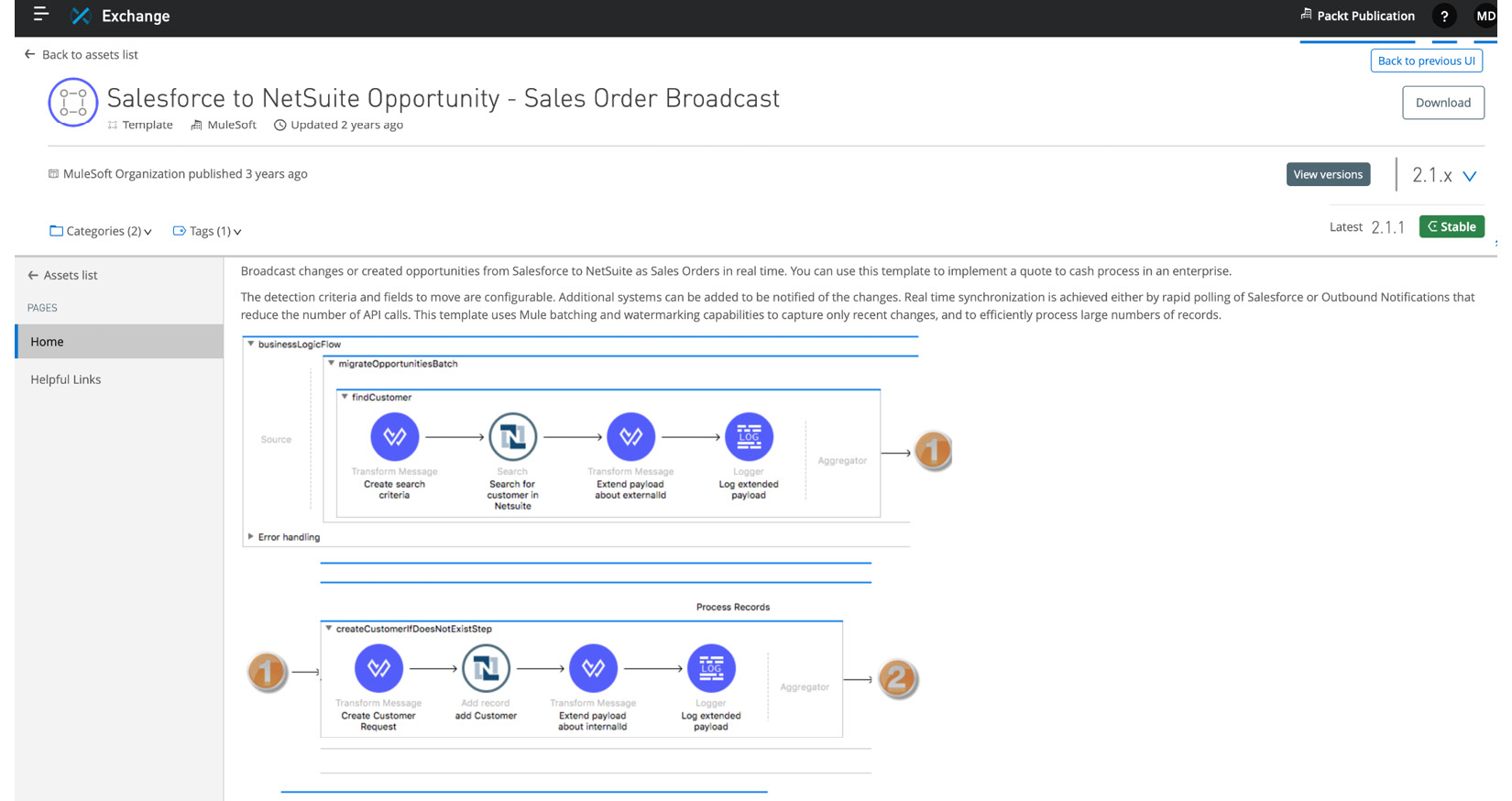The height and width of the screenshot is (801, 1512).
Task: Open the MD user profile avatar
Action: [1485, 16]
